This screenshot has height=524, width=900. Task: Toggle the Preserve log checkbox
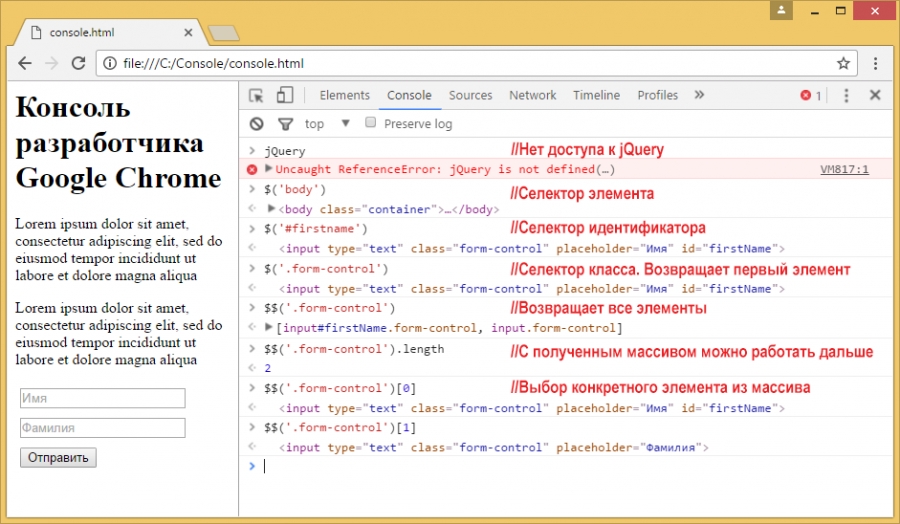point(370,122)
